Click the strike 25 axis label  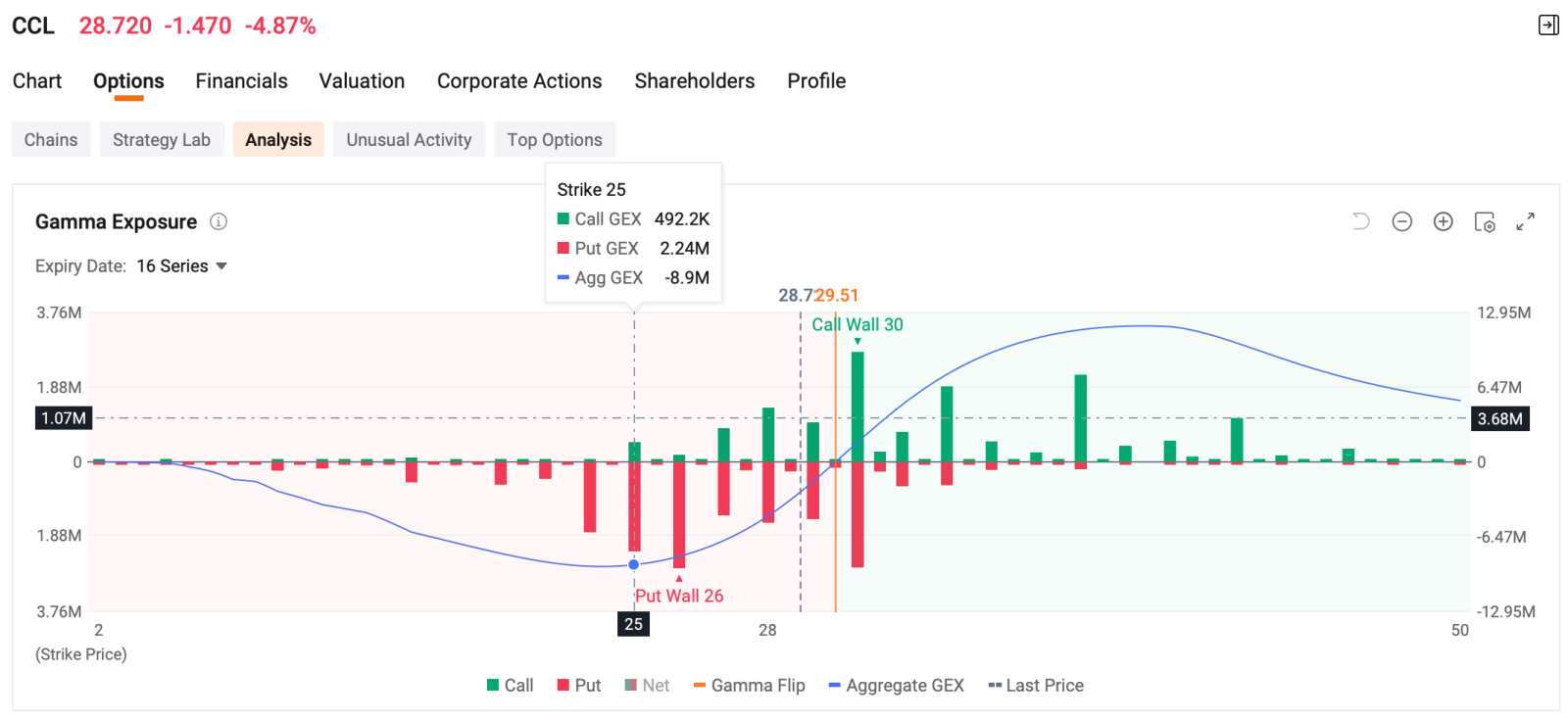click(x=634, y=624)
